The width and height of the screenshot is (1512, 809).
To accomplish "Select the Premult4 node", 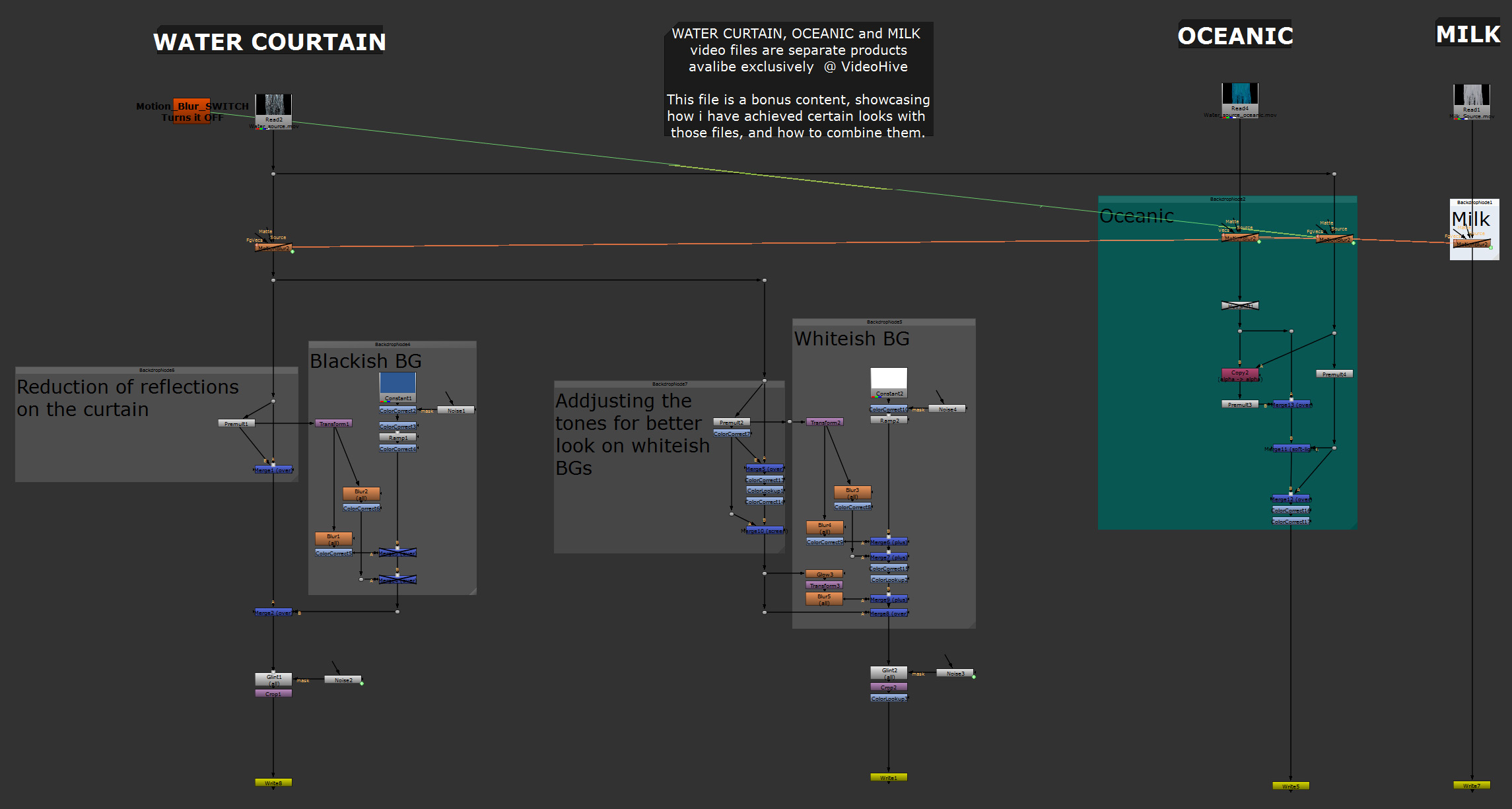I will click(x=1334, y=374).
